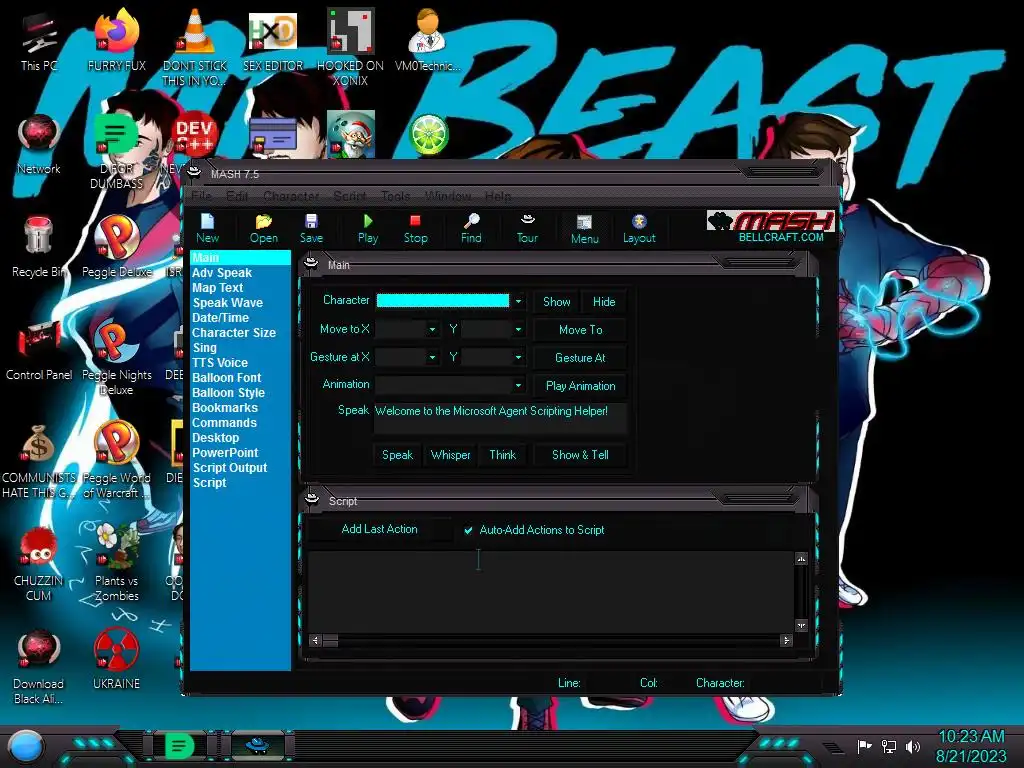Open the Character menu
Viewport: 1024px width, 768px height.
point(291,196)
